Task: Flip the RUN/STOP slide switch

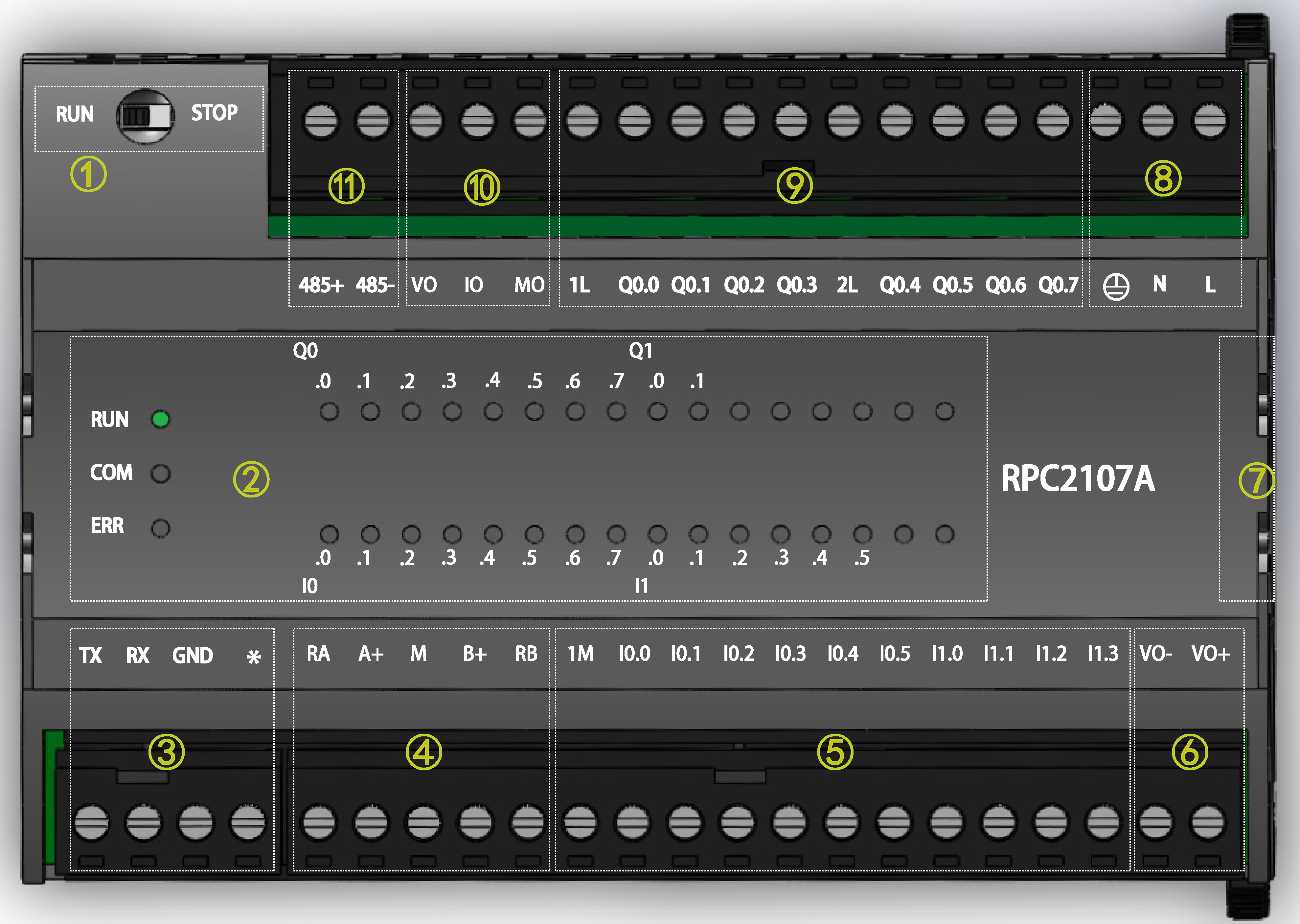Action: pyautogui.click(x=146, y=116)
